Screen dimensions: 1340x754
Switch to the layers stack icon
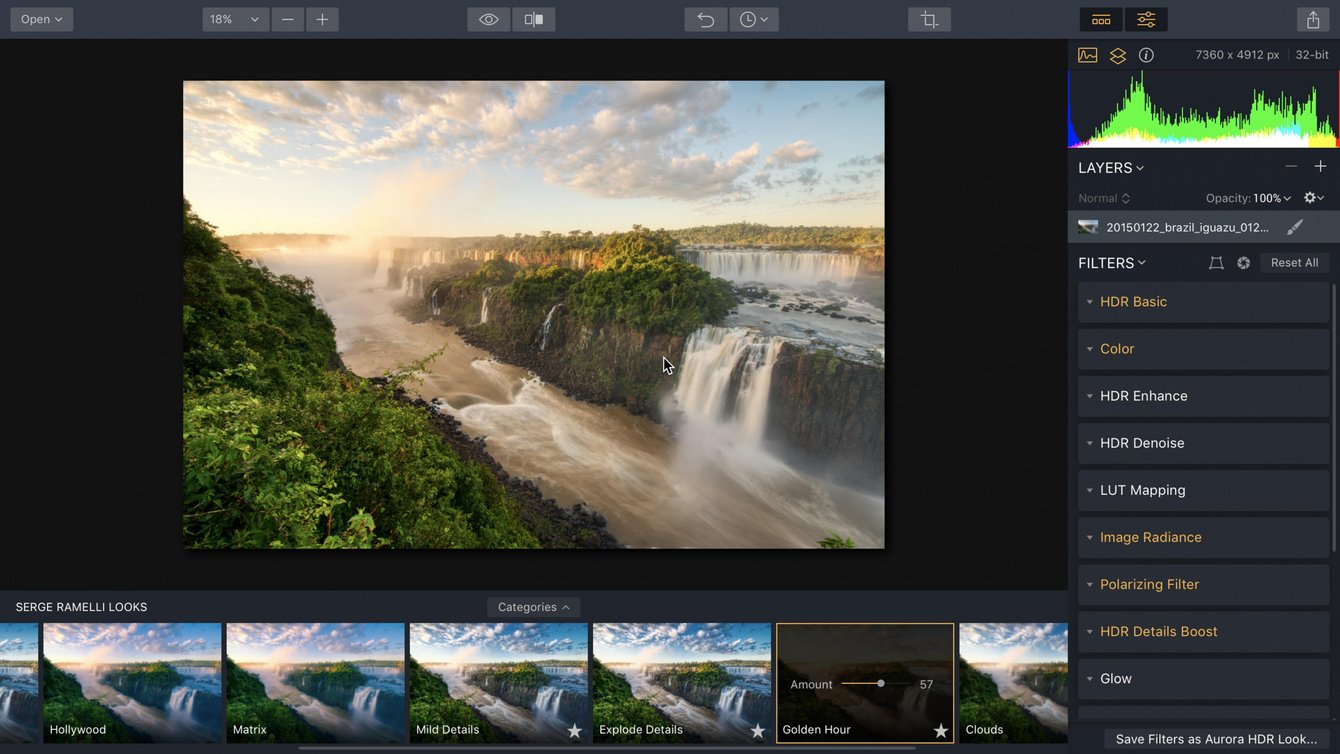click(x=1118, y=56)
